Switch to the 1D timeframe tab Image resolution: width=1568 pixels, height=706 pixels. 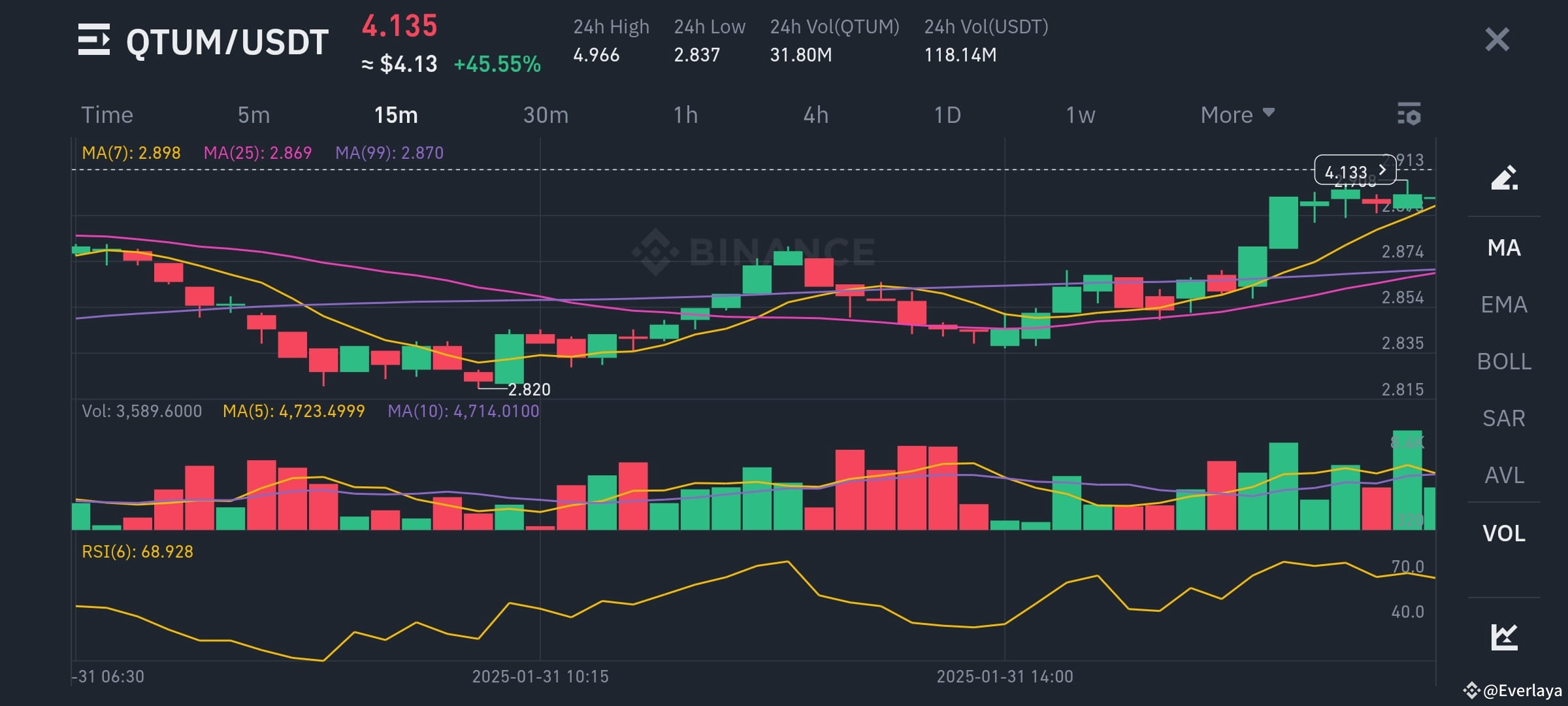tap(945, 115)
